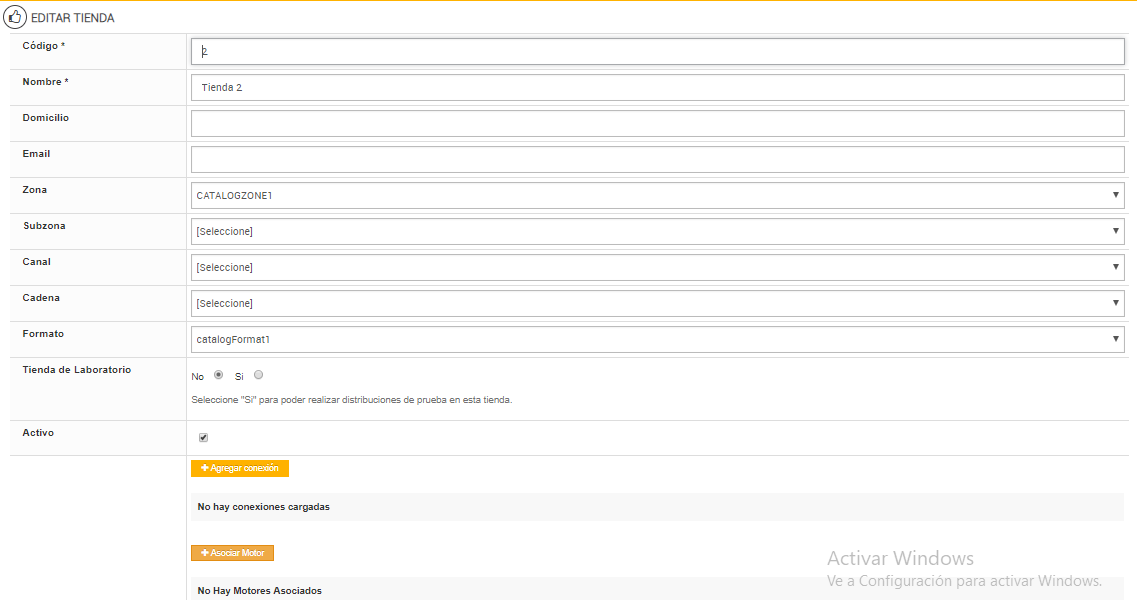1137x600 pixels.
Task: Click the Domicilio input field
Action: click(x=657, y=123)
